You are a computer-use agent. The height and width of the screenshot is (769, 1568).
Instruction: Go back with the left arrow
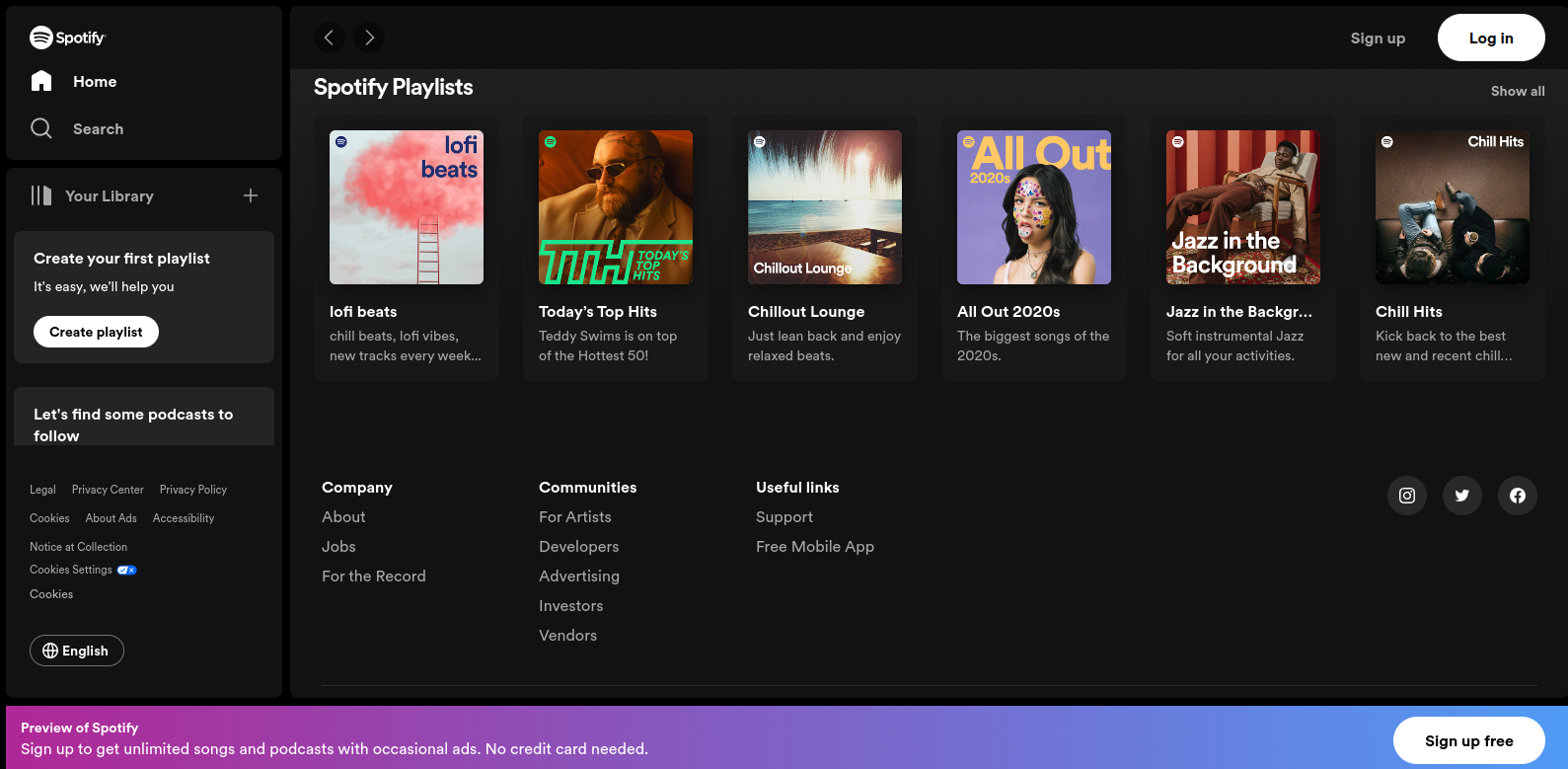point(330,38)
